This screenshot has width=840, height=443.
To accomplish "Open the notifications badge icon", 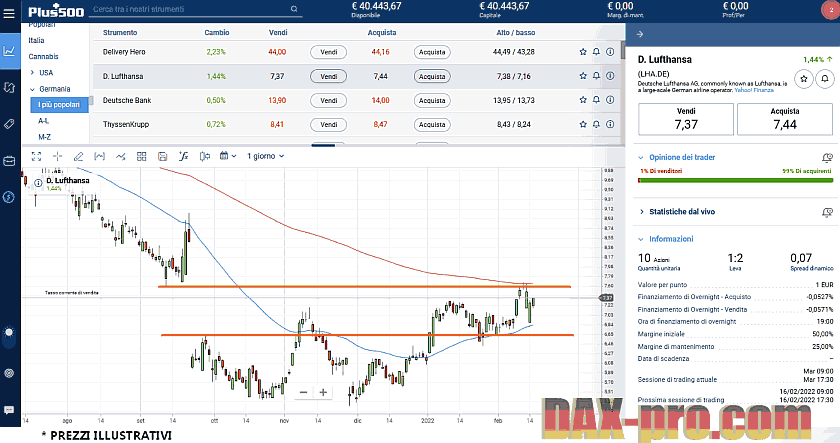I will (x=830, y=10).
